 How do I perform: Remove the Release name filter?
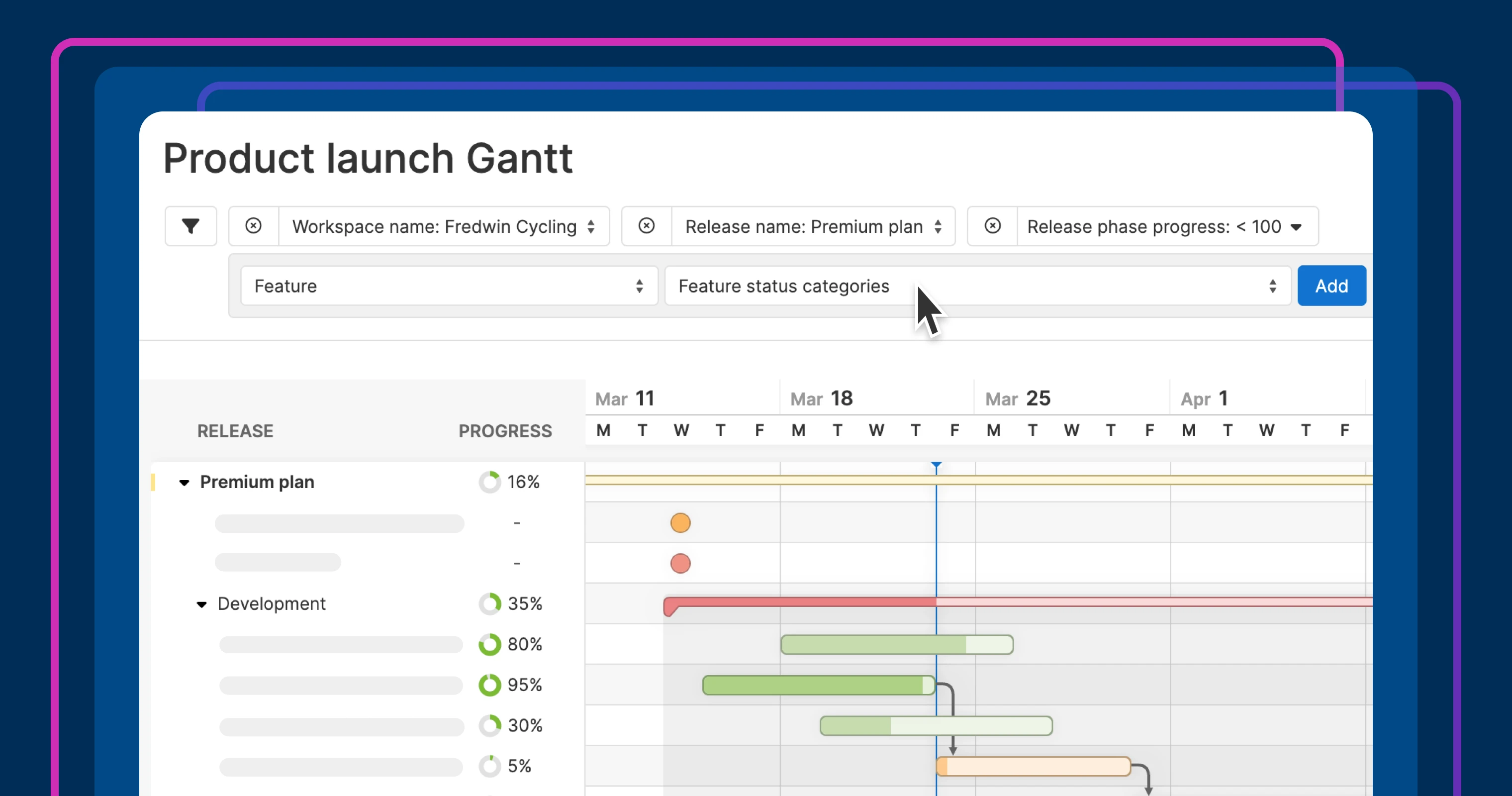646,226
